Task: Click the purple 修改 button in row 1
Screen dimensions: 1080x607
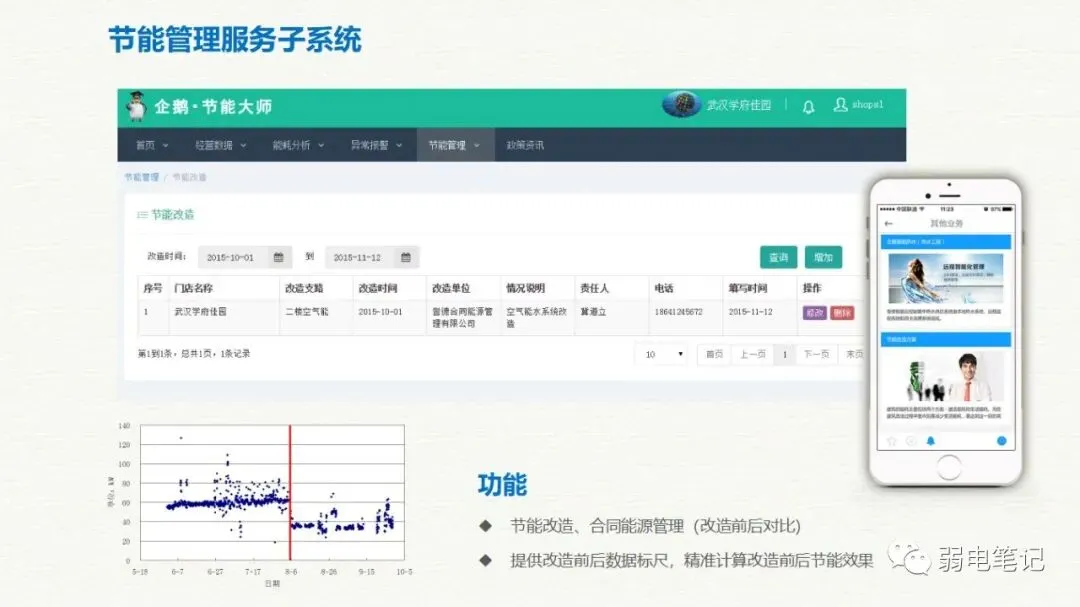Action: point(815,313)
